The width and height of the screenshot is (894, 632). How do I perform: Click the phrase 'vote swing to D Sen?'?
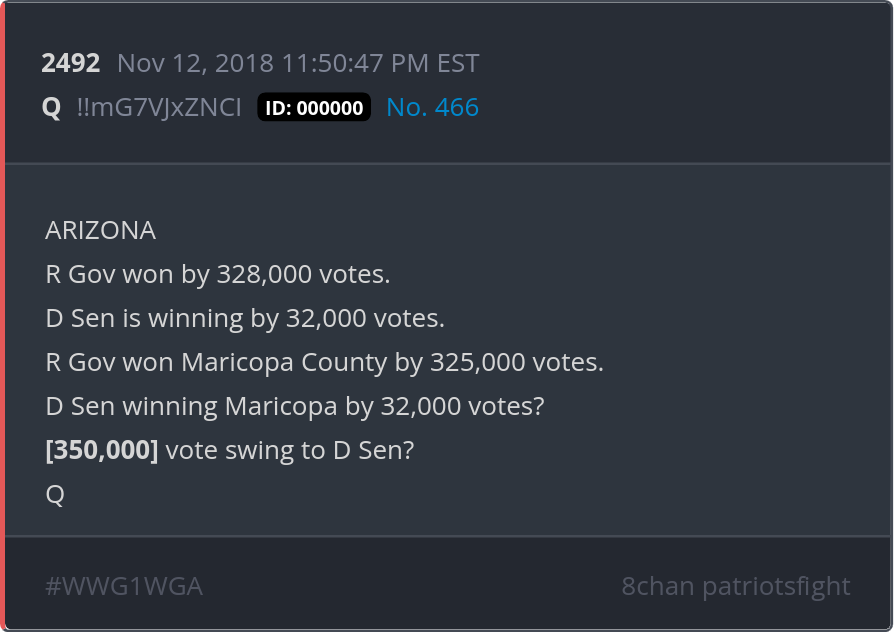(x=289, y=451)
